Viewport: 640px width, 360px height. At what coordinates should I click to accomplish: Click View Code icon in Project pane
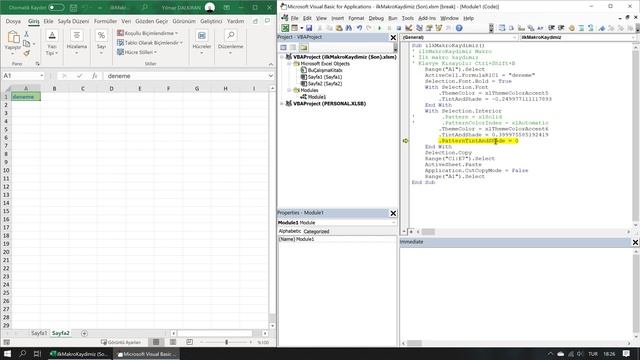[283, 47]
